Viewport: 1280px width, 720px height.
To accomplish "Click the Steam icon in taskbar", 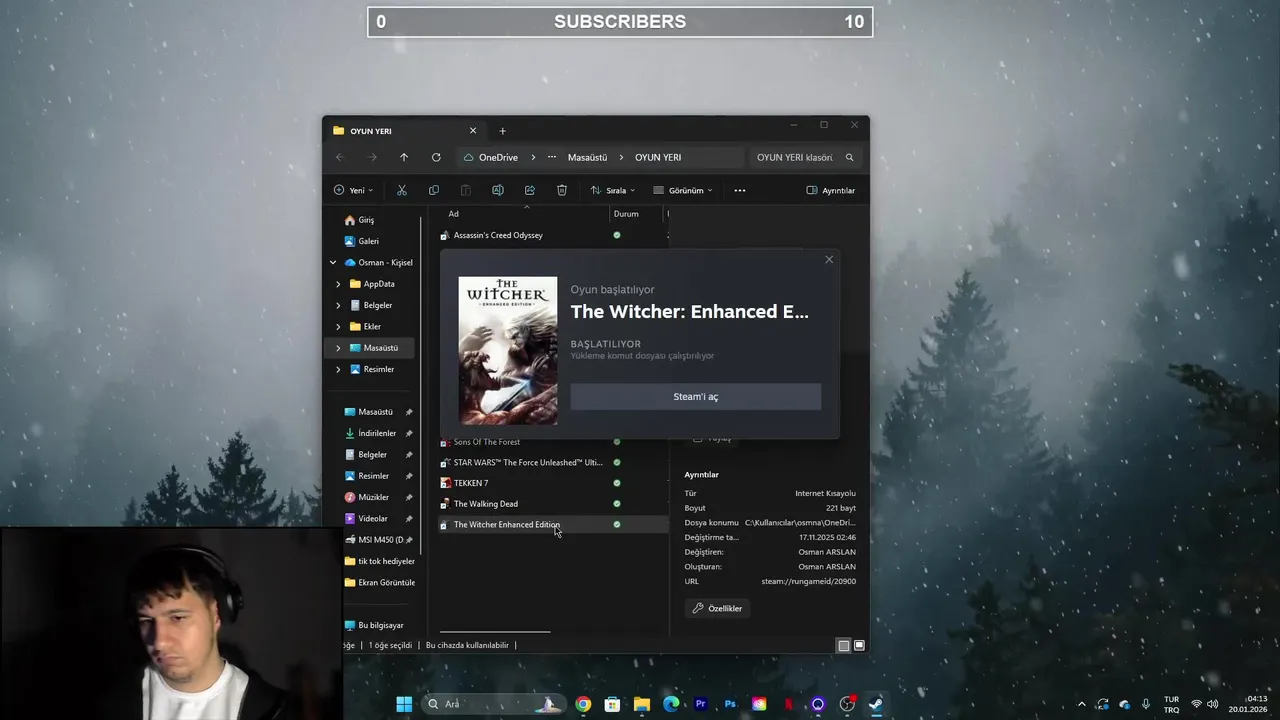I will point(876,704).
